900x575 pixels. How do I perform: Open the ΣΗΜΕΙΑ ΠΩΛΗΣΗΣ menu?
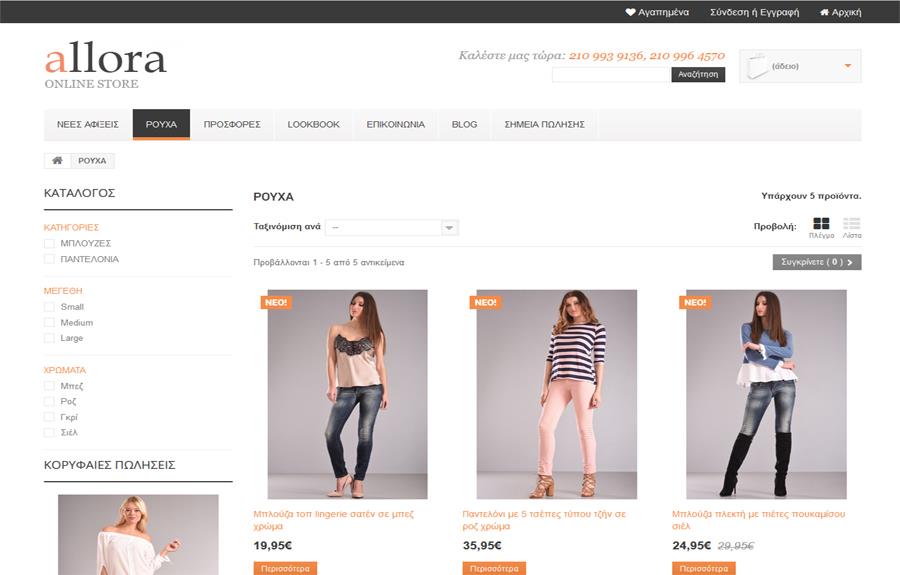(544, 125)
